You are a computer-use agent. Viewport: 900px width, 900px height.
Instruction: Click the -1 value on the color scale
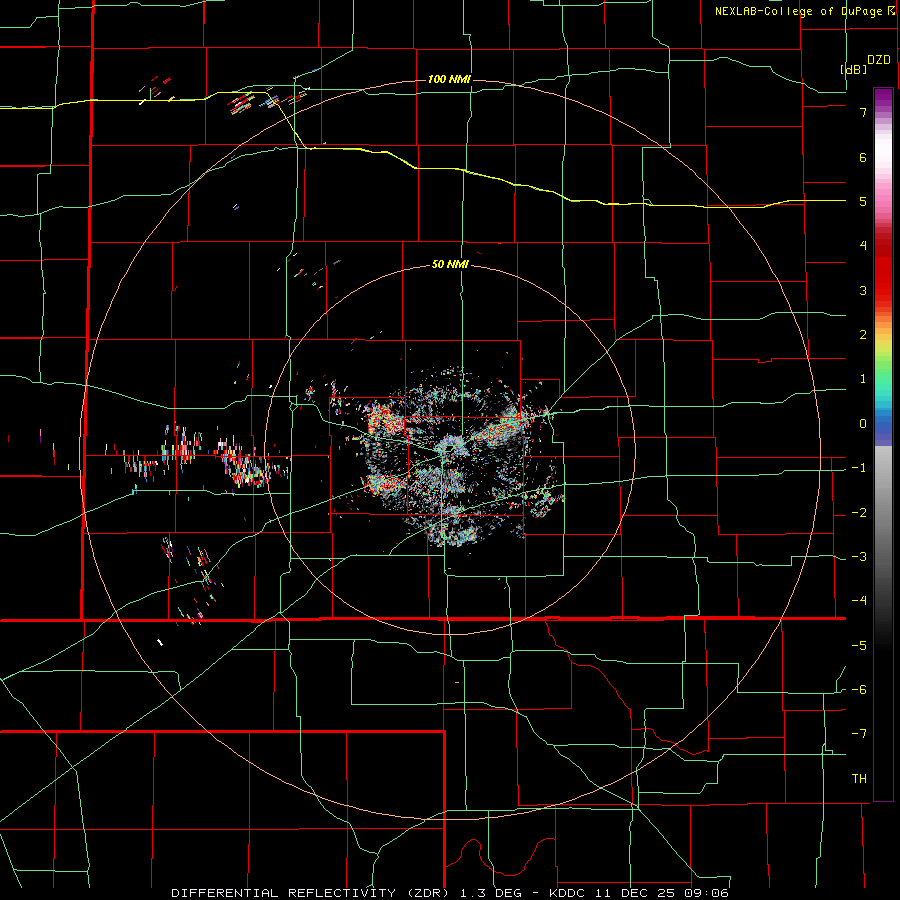[x=859, y=468]
